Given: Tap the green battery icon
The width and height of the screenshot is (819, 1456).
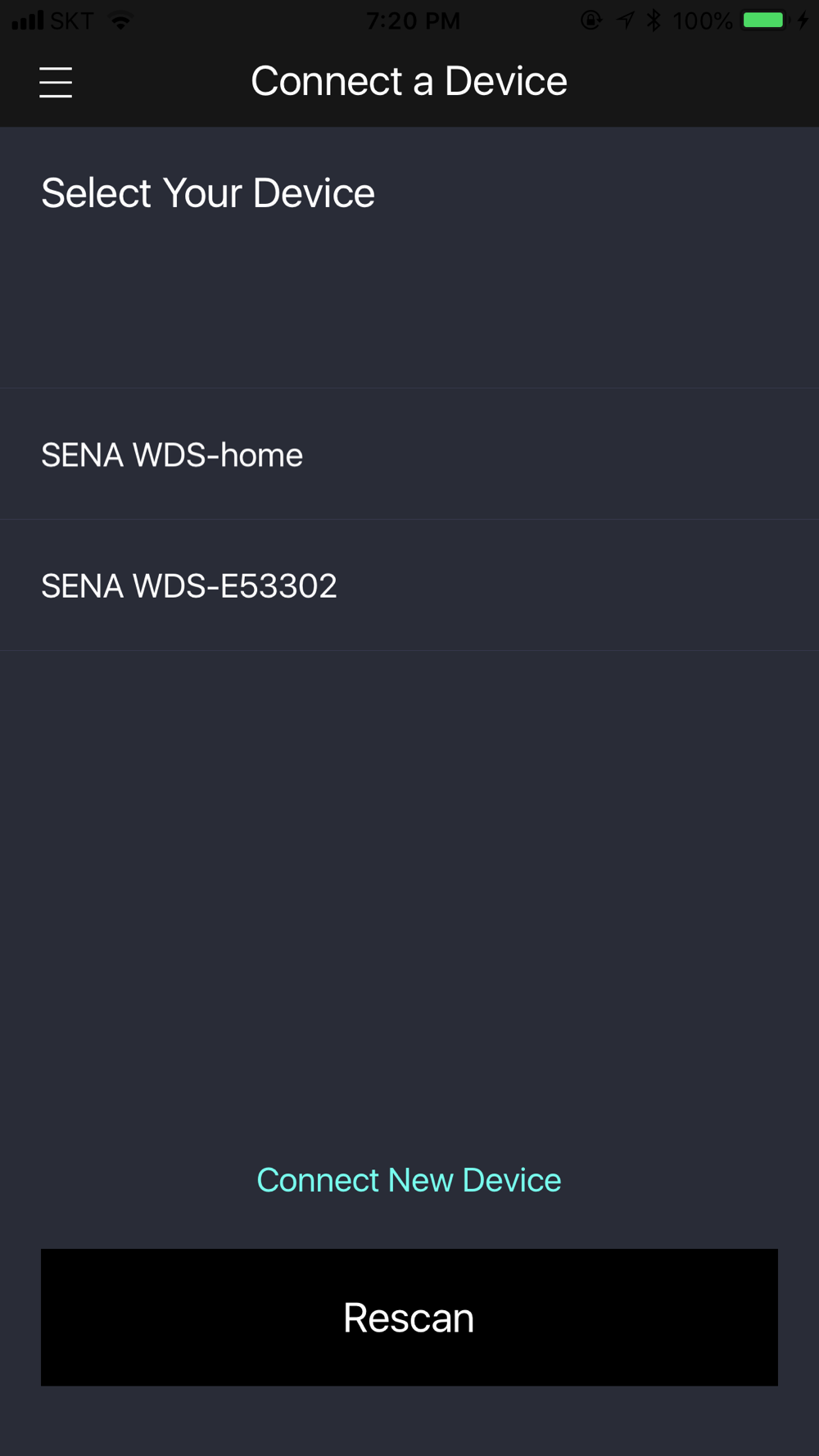Looking at the screenshot, I should click(764, 20).
